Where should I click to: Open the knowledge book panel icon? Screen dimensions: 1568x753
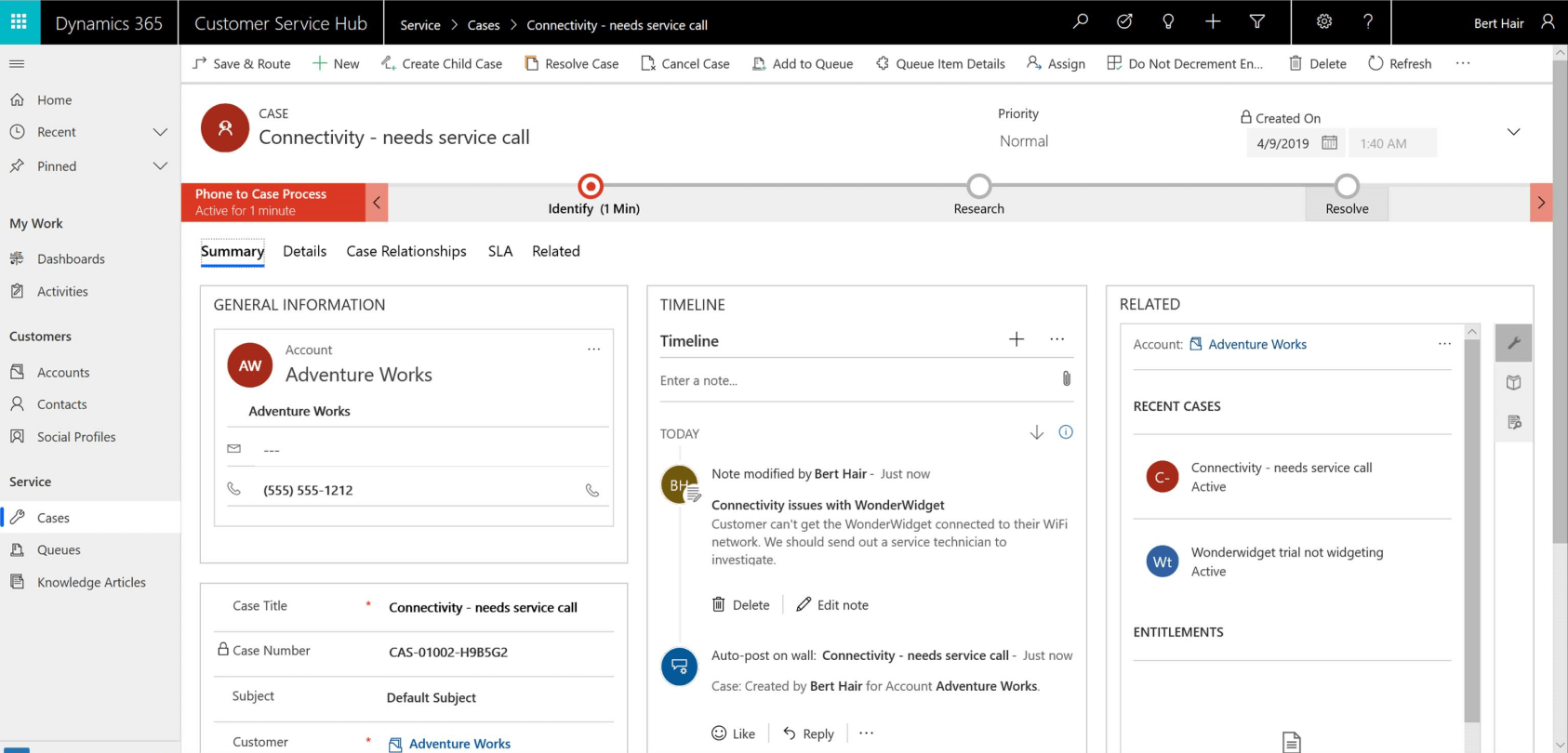click(1514, 382)
